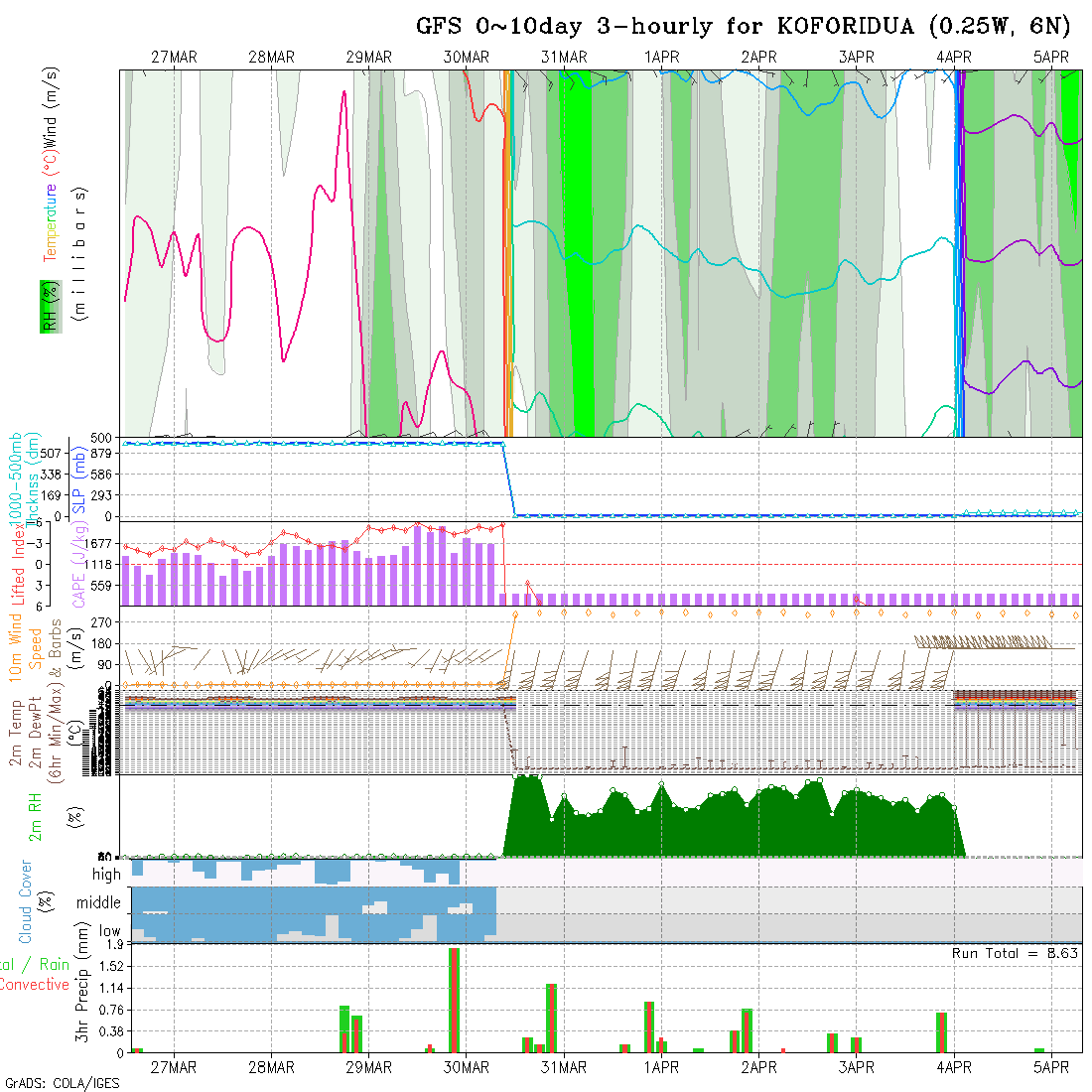The height and width of the screenshot is (1092, 1092).
Task: Select the tallest precipitation bar near 30MAR
Action: tap(454, 1000)
